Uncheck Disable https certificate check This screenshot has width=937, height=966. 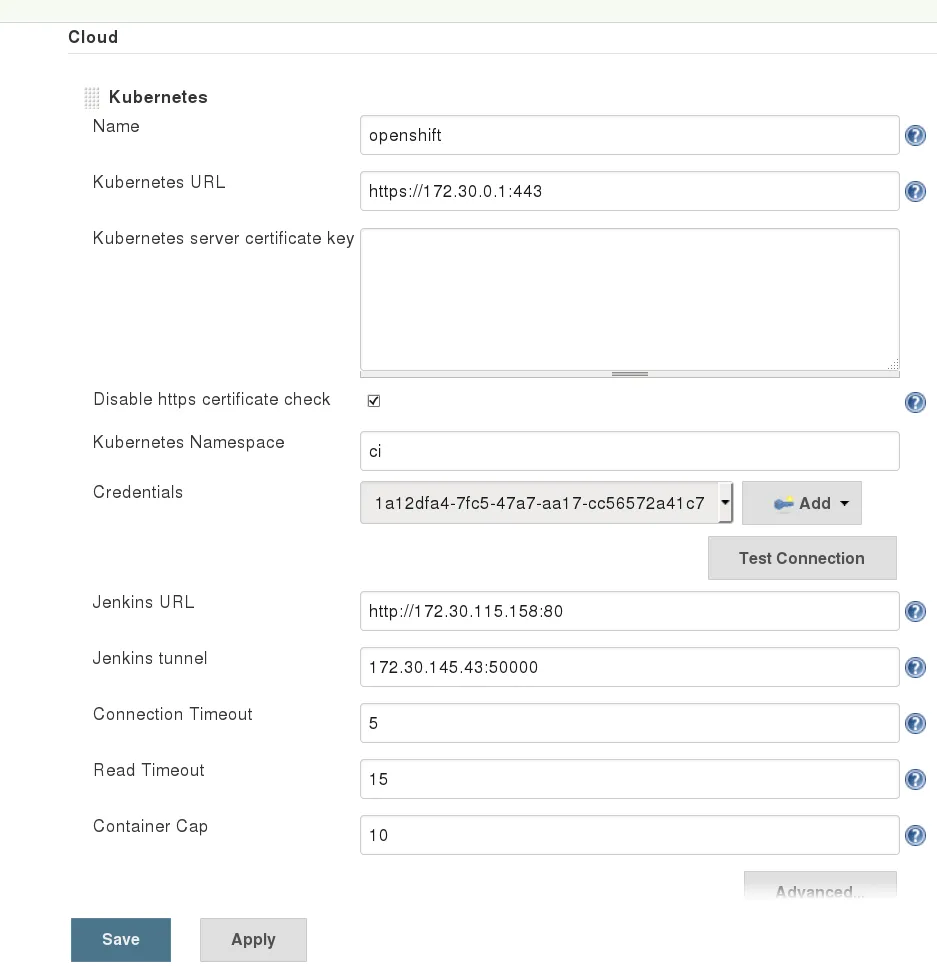[x=373, y=400]
